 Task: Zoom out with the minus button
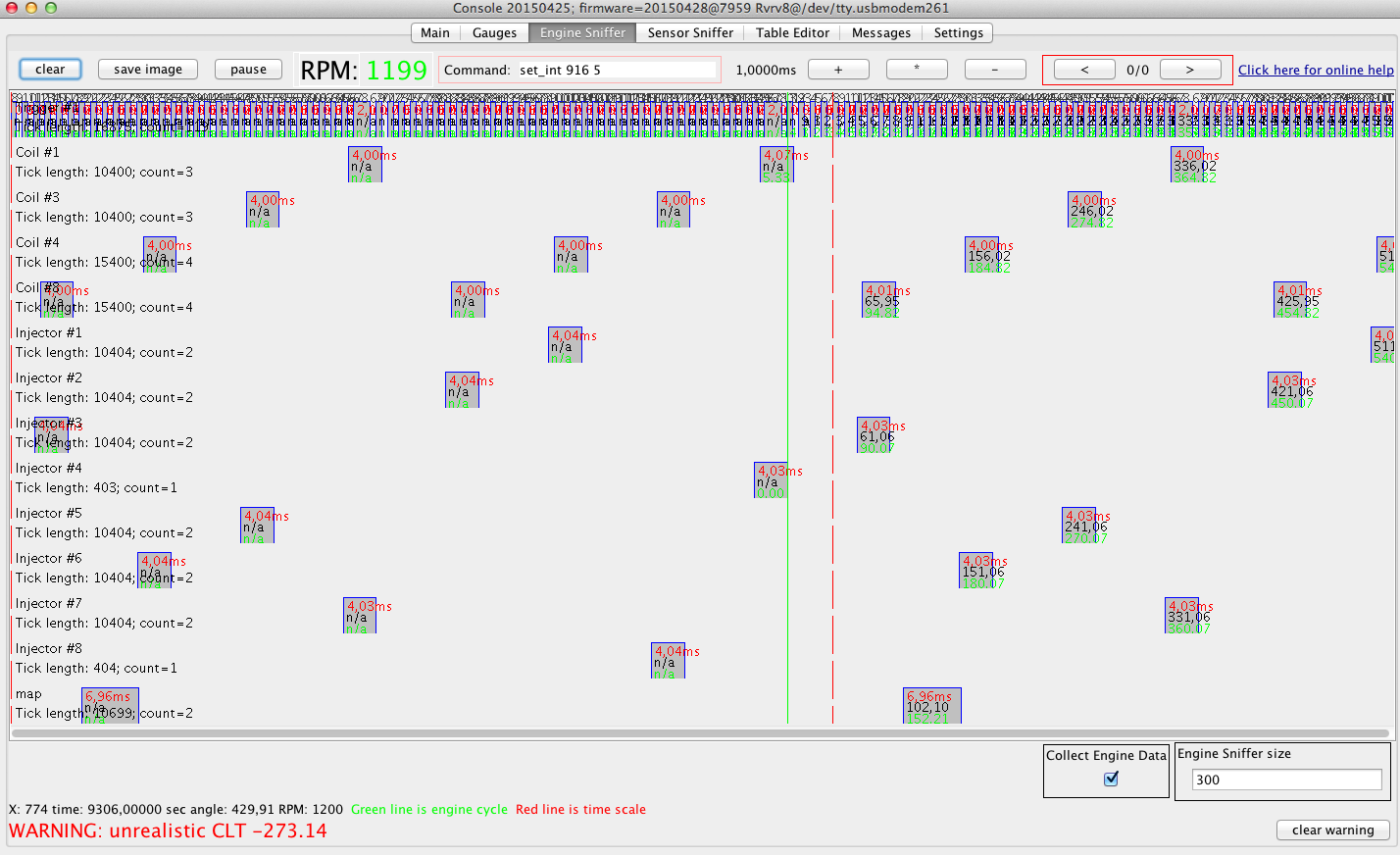(995, 70)
